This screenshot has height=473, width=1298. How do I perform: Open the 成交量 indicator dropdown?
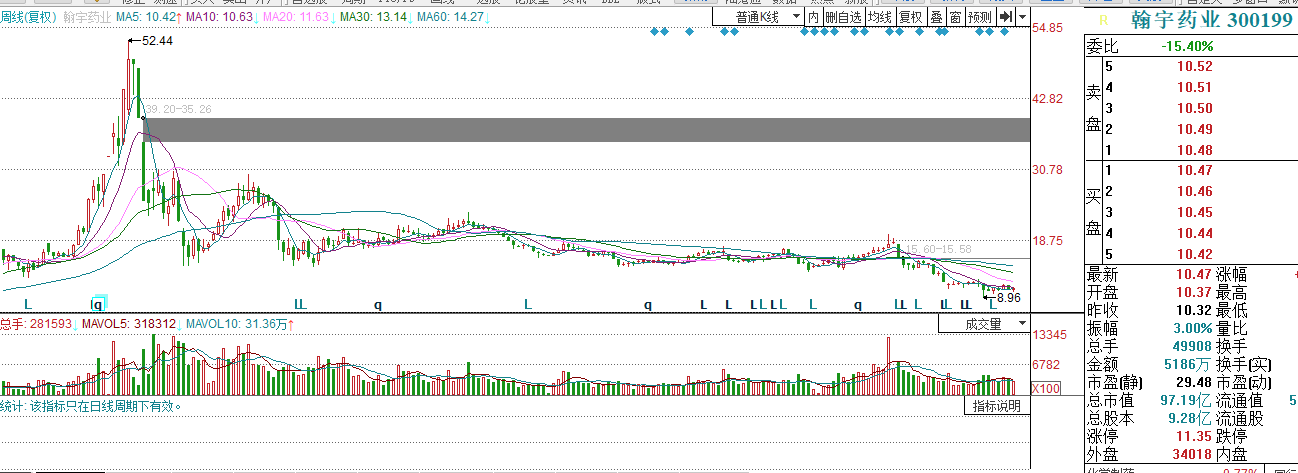[985, 323]
